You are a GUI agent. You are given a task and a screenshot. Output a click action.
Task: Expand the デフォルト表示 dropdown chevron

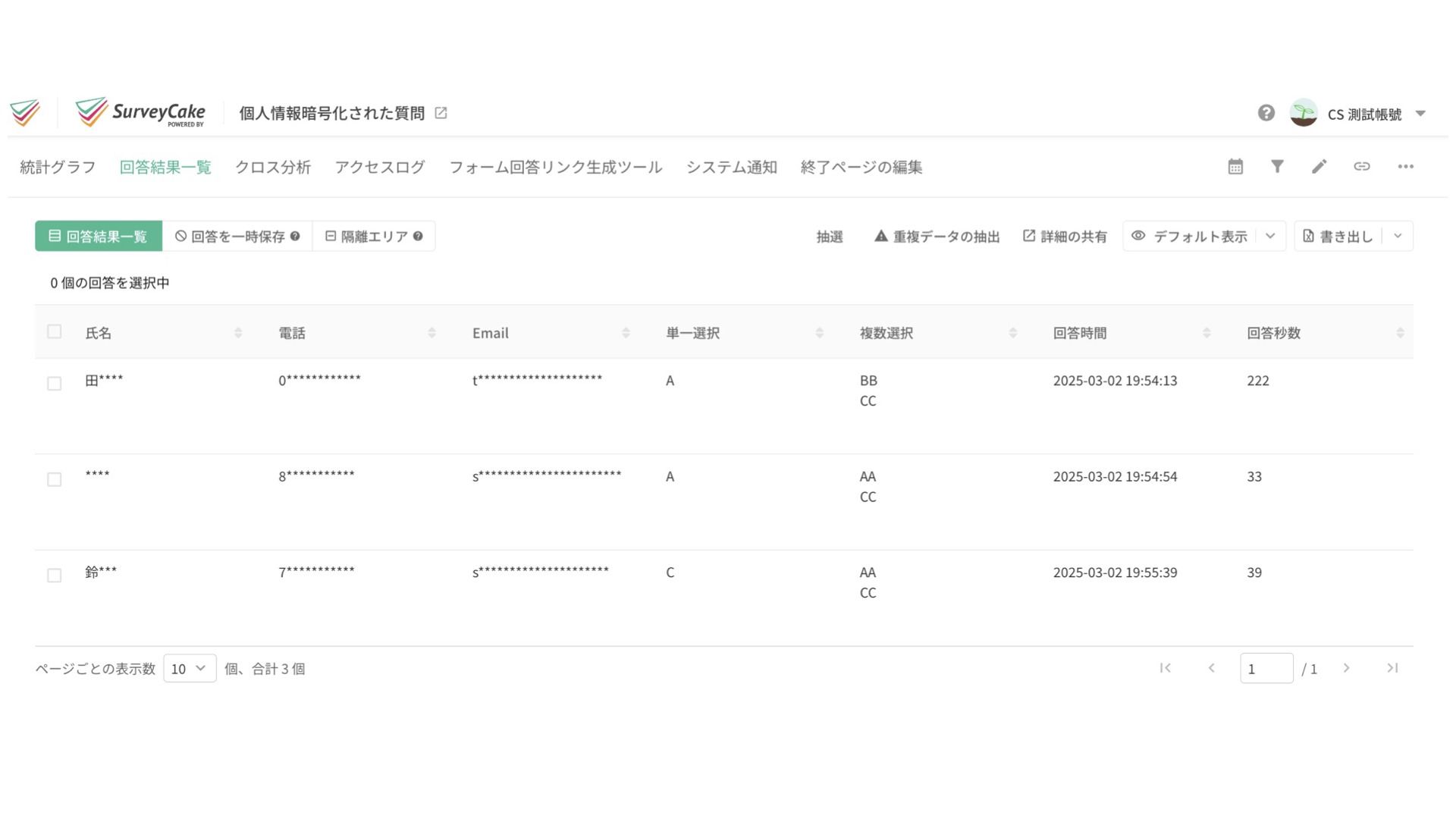click(x=1270, y=236)
